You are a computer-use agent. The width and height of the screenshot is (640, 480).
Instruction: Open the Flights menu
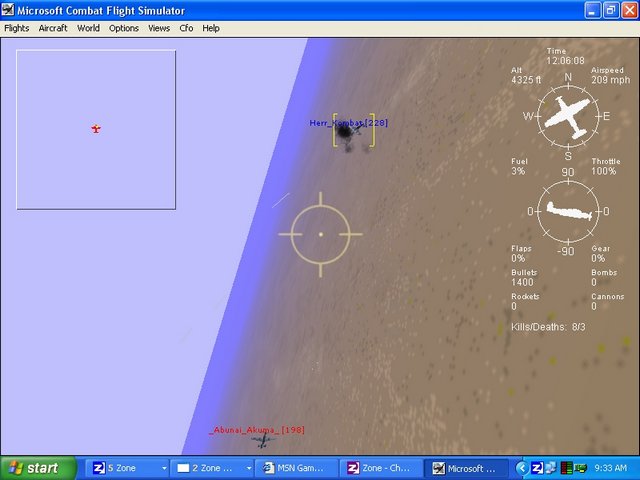click(x=17, y=28)
